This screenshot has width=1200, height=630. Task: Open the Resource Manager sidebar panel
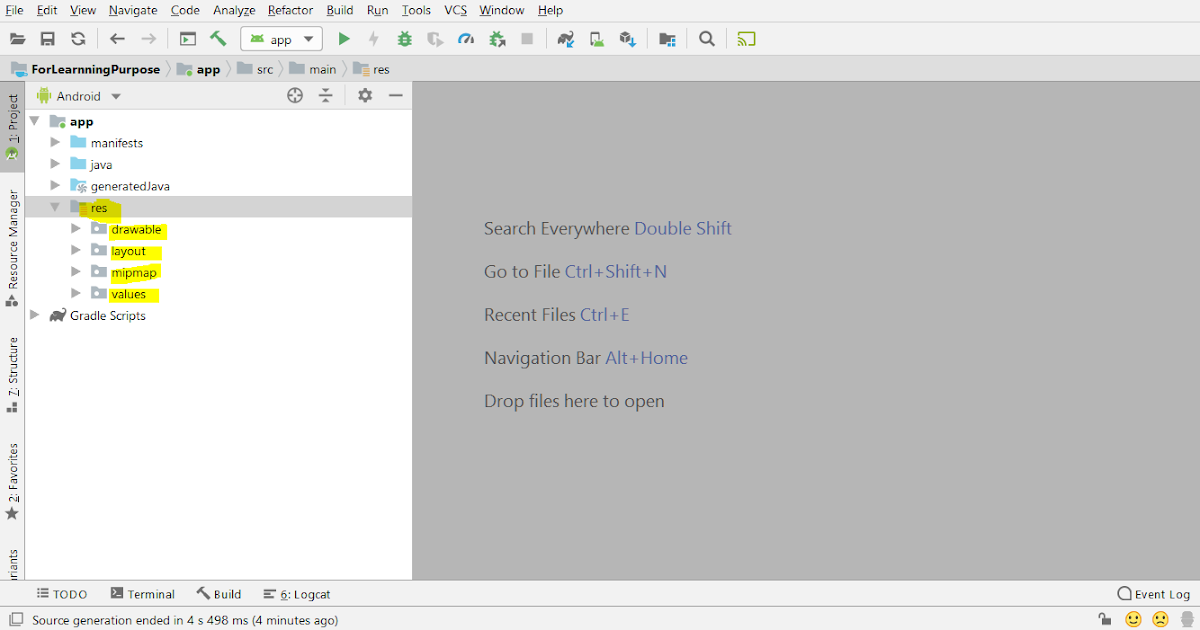tap(13, 217)
